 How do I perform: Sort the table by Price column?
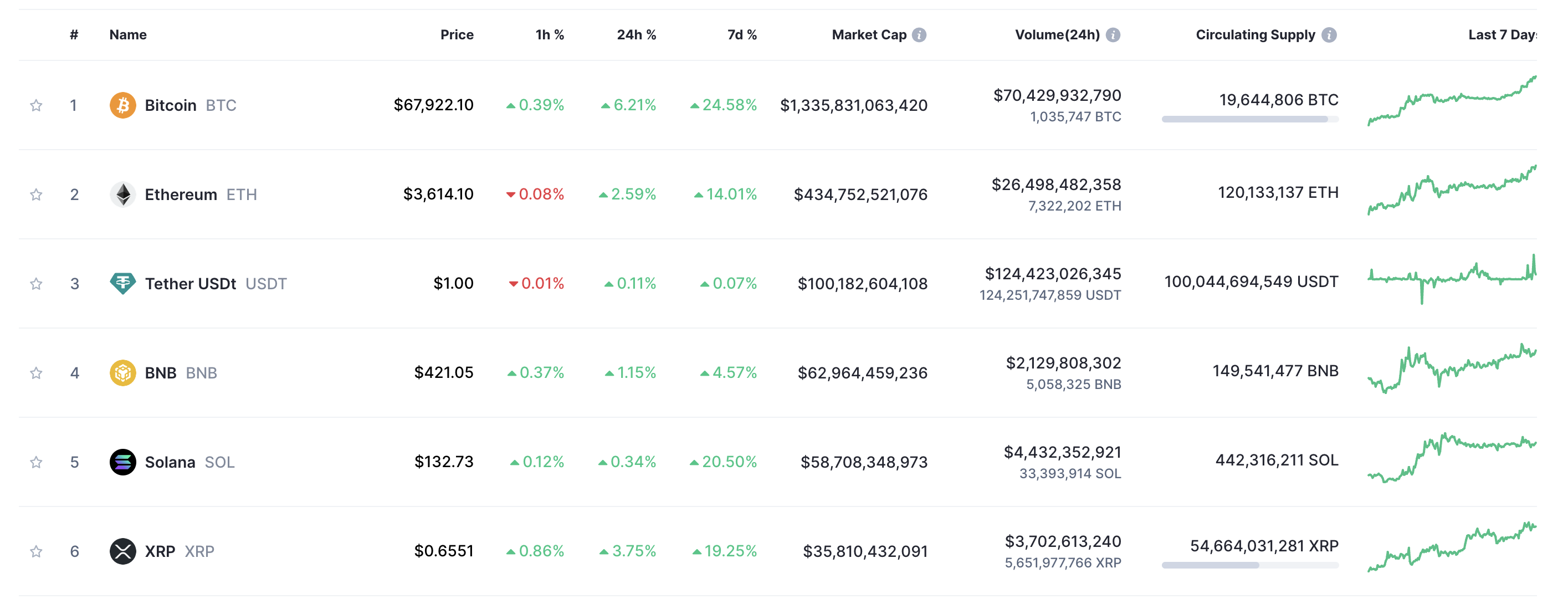pyautogui.click(x=457, y=35)
